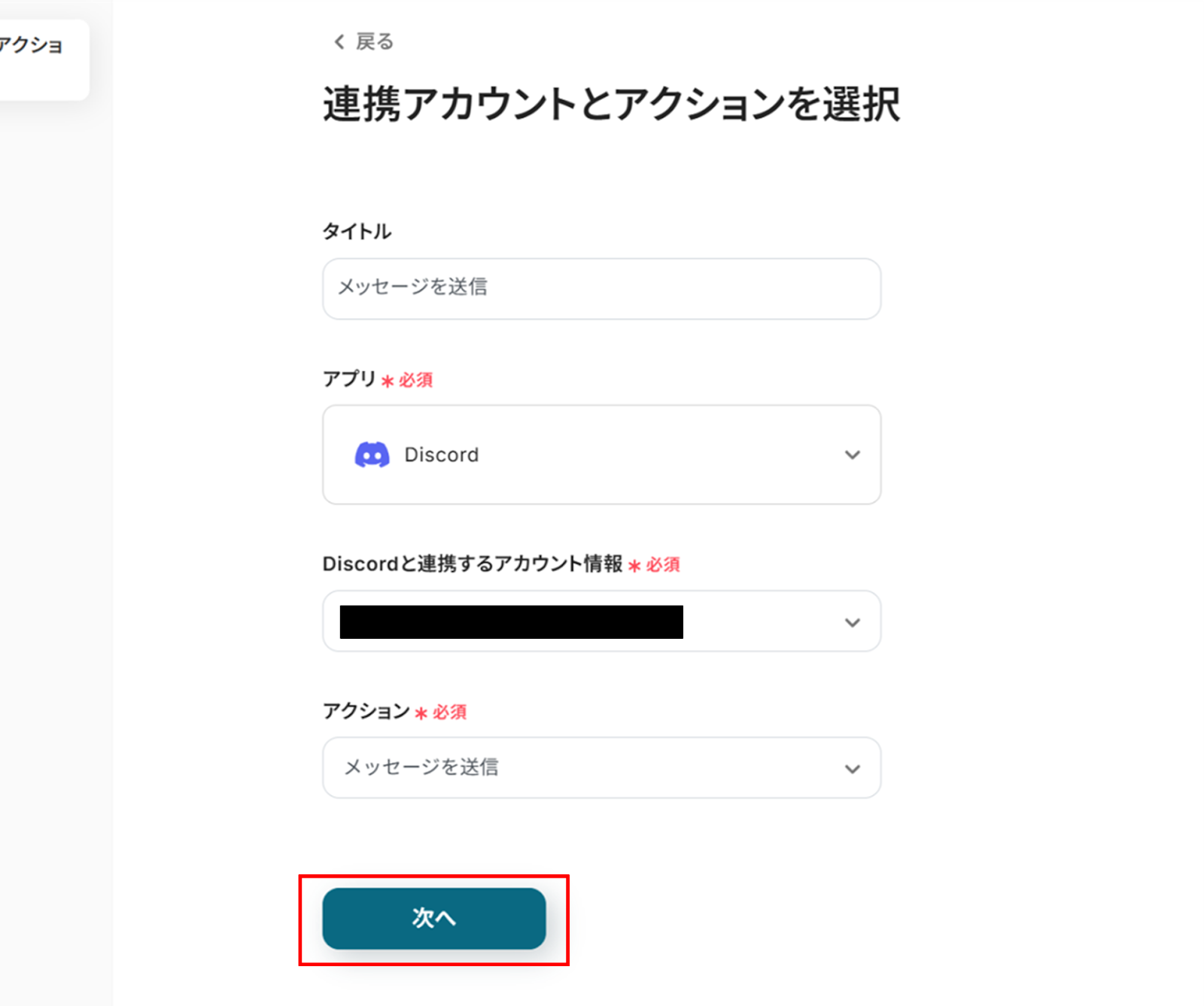This screenshot has height=1006, width=1204.
Task: Open the アプリ dropdown showing Discord
Action: [x=600, y=454]
